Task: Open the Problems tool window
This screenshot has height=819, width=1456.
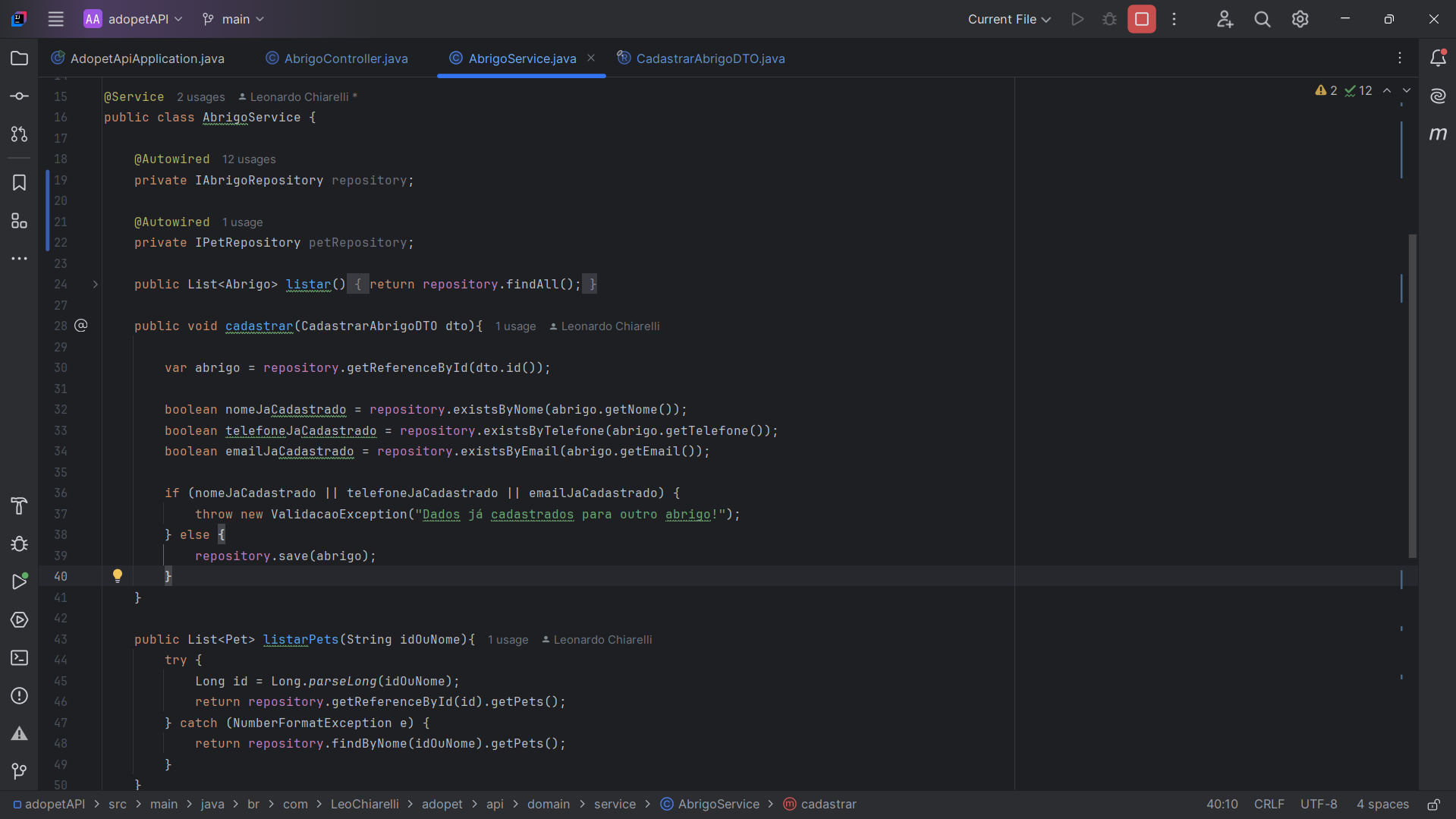Action: (x=20, y=696)
